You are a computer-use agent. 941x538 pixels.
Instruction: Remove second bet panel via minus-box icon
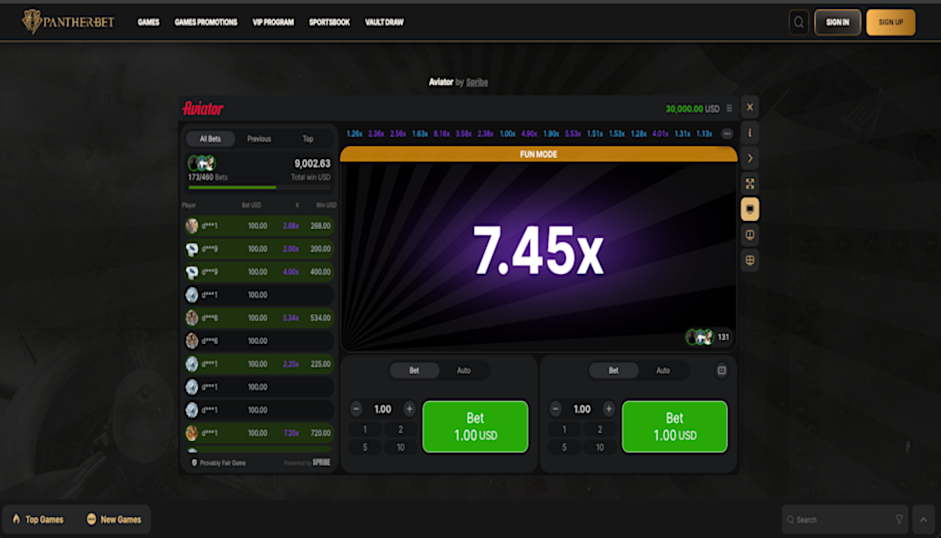pos(721,370)
